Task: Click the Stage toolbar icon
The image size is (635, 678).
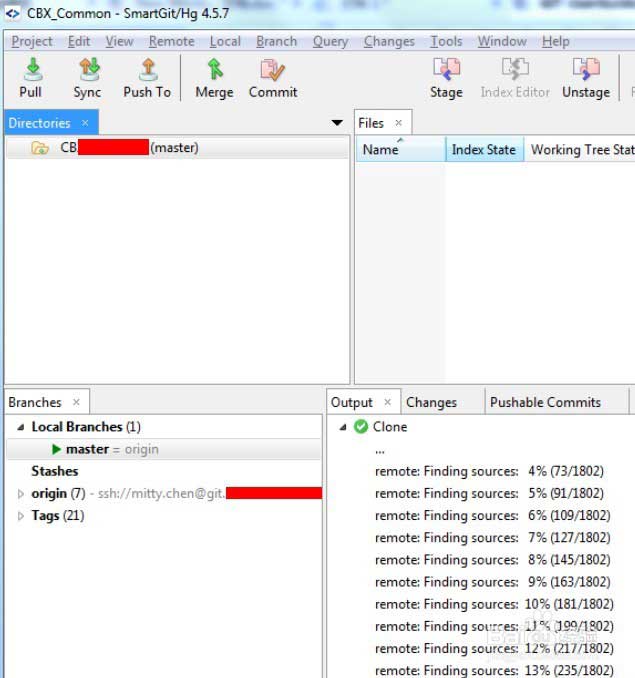Action: 446,70
